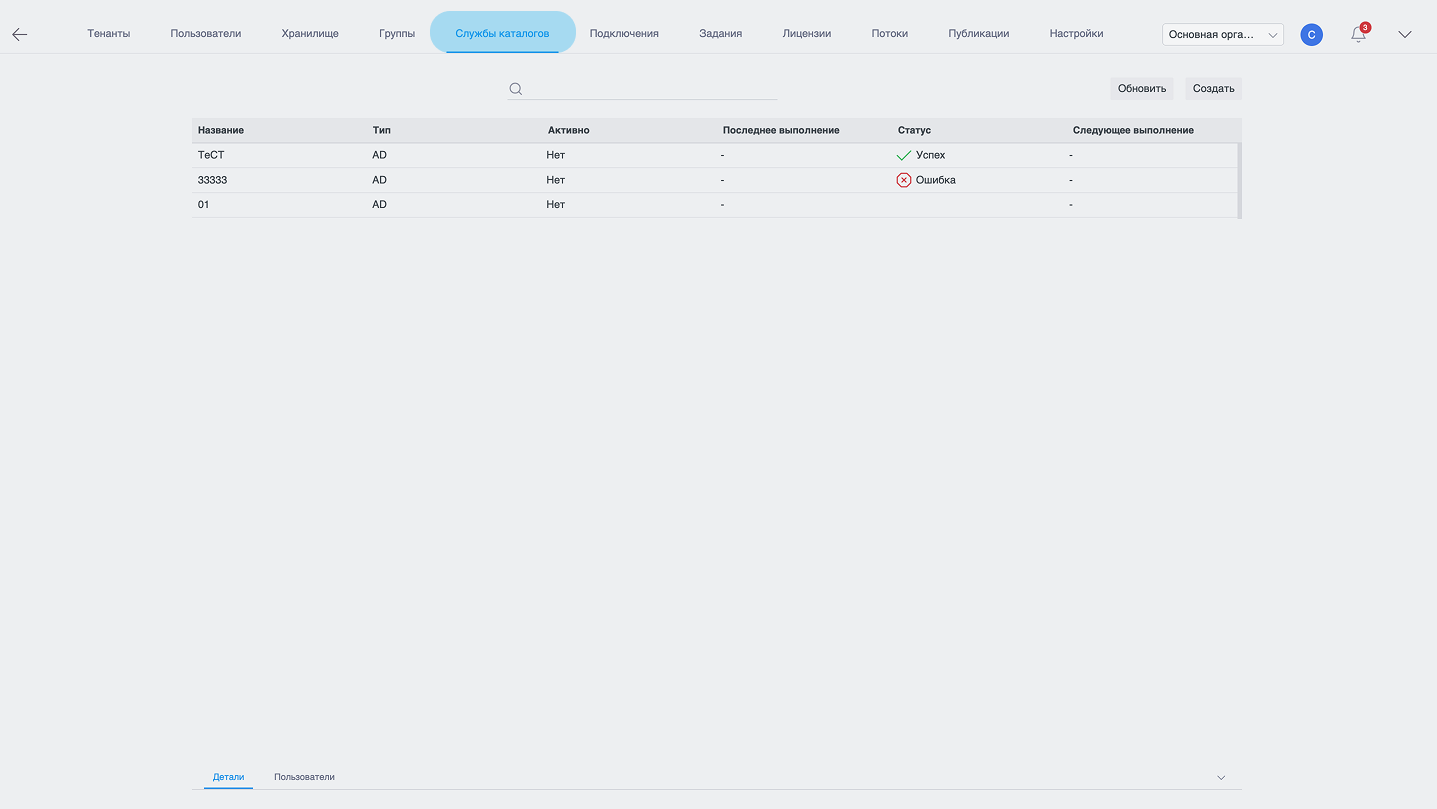Click the Создать button
Screen dimensions: 1437x809
pos(1214,88)
